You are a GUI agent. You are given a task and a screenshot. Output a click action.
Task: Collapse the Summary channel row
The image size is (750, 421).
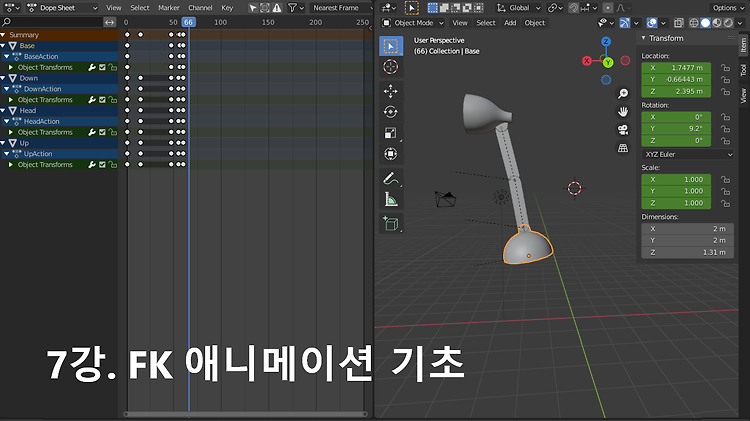click(x=3, y=35)
